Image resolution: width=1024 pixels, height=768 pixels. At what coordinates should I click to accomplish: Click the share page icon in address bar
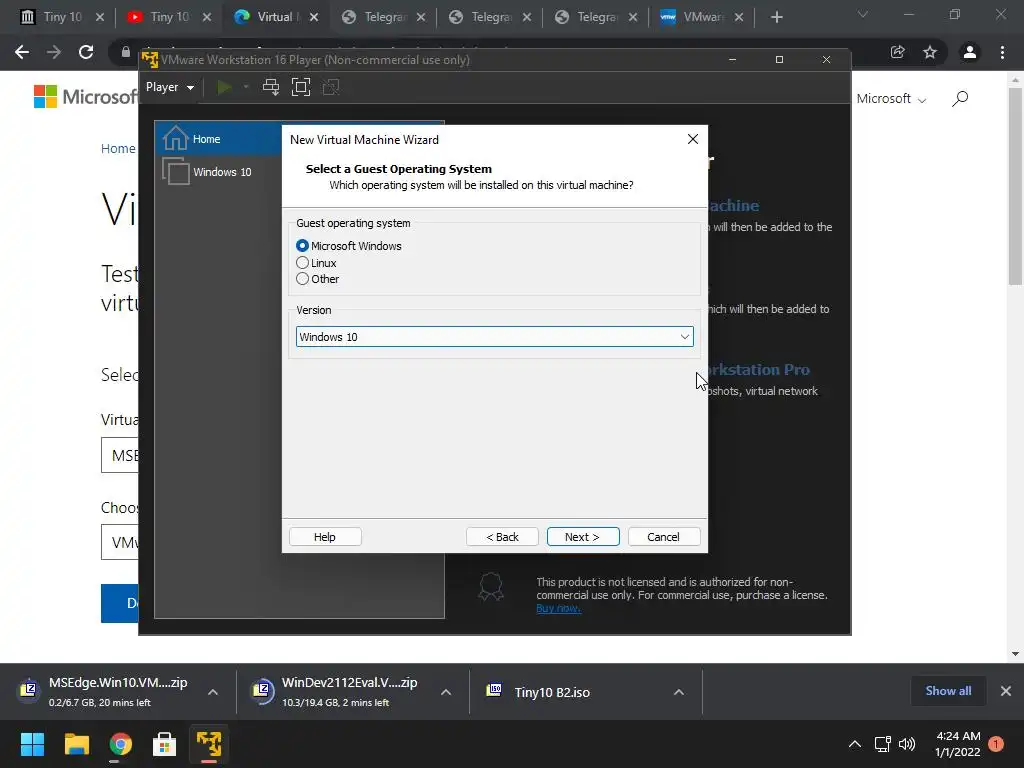[x=898, y=52]
